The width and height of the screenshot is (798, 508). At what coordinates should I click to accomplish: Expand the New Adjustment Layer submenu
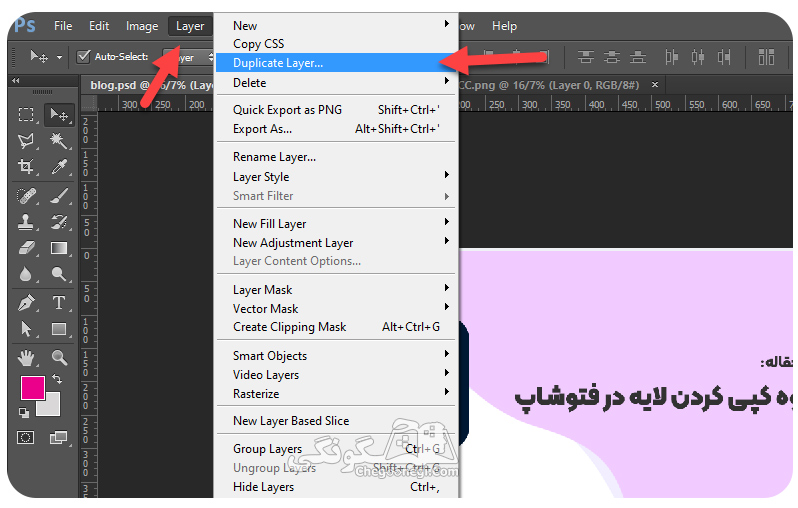tap(446, 240)
